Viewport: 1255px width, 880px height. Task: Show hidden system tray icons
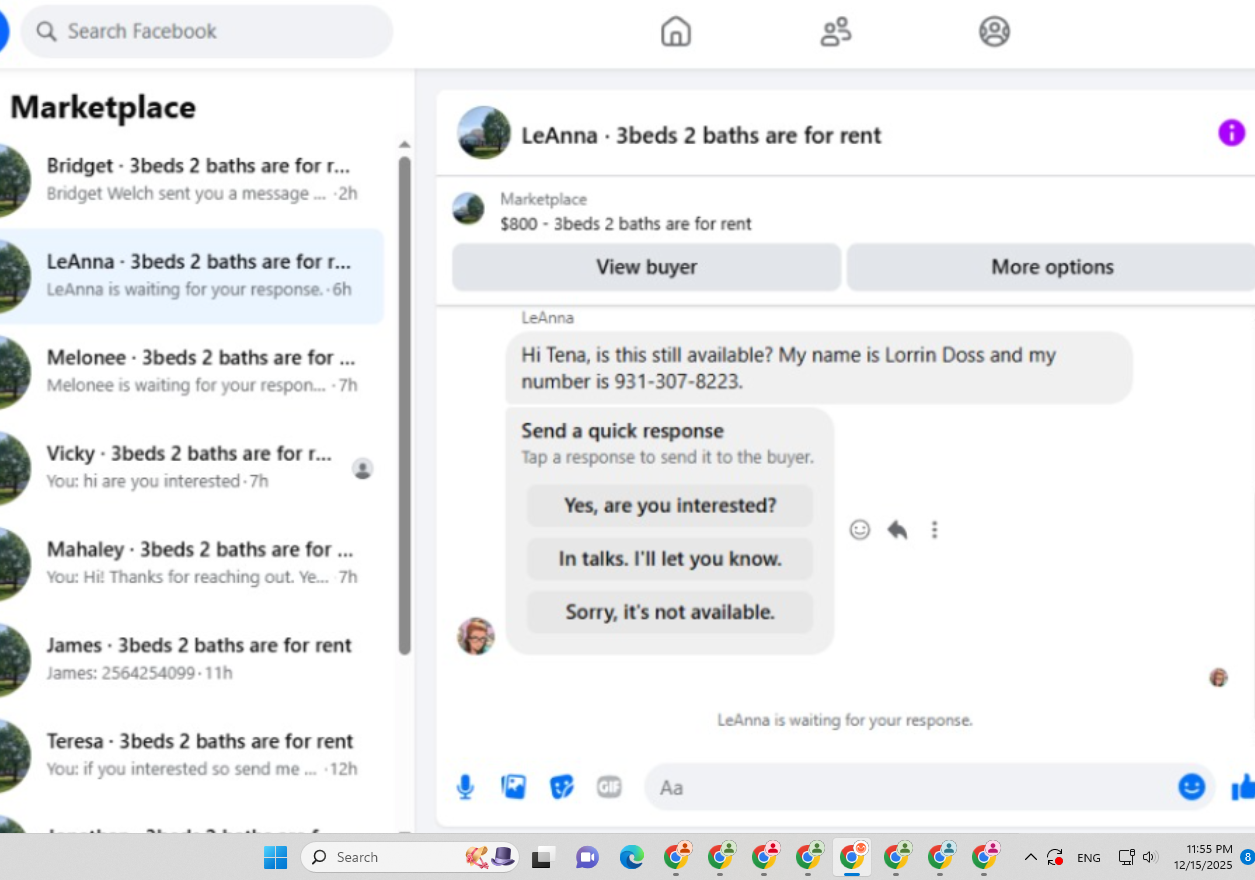point(1030,857)
